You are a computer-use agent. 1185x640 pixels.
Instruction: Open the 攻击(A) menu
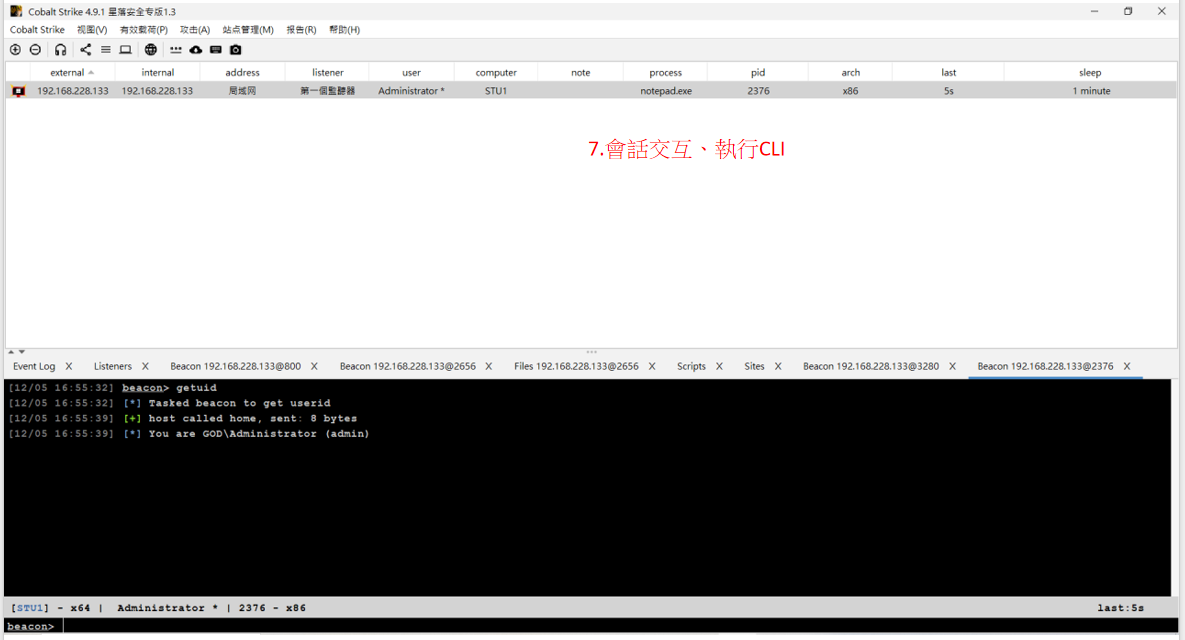tap(195, 29)
